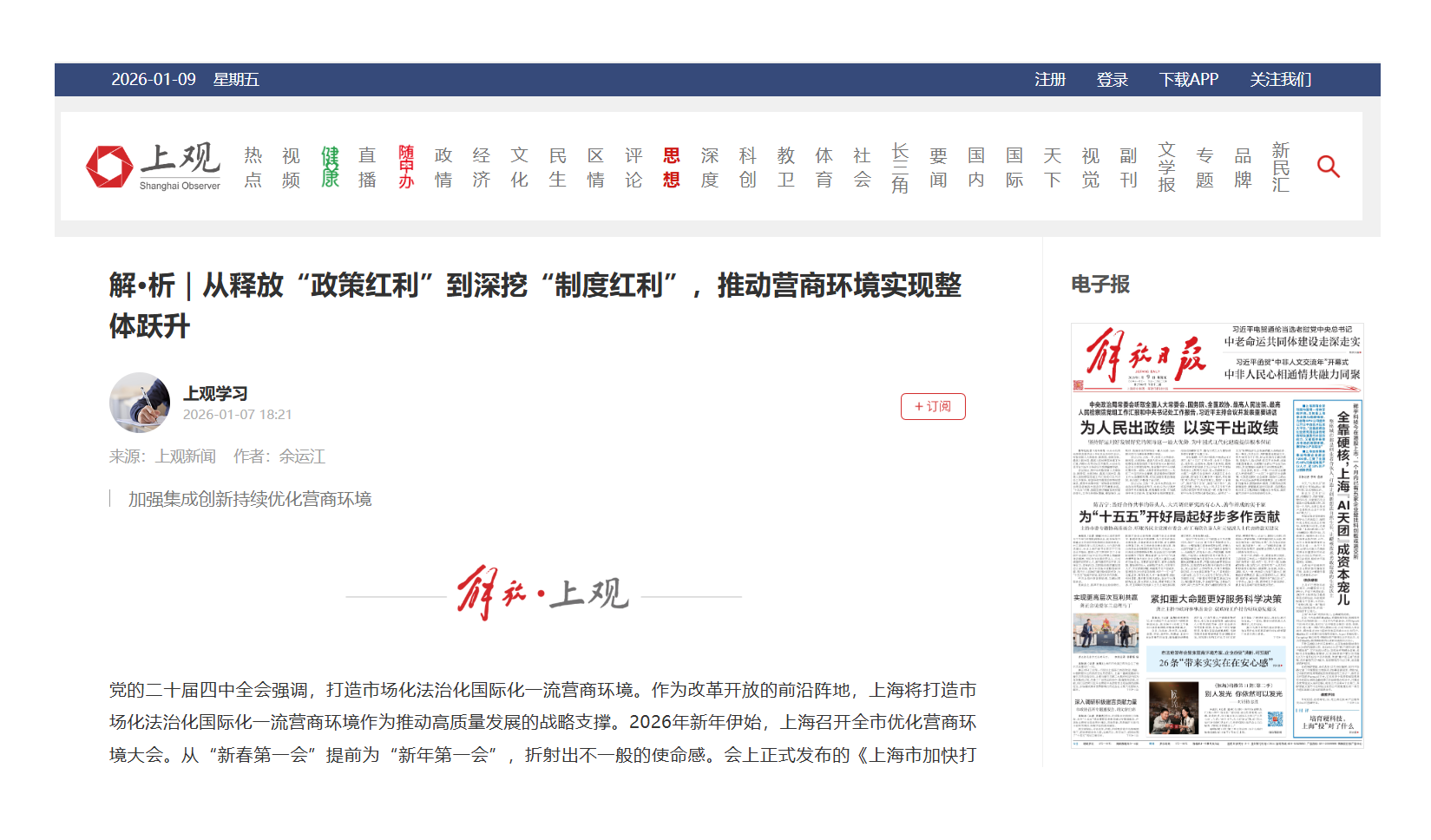Select the 文学报 navigation item

point(1166,167)
